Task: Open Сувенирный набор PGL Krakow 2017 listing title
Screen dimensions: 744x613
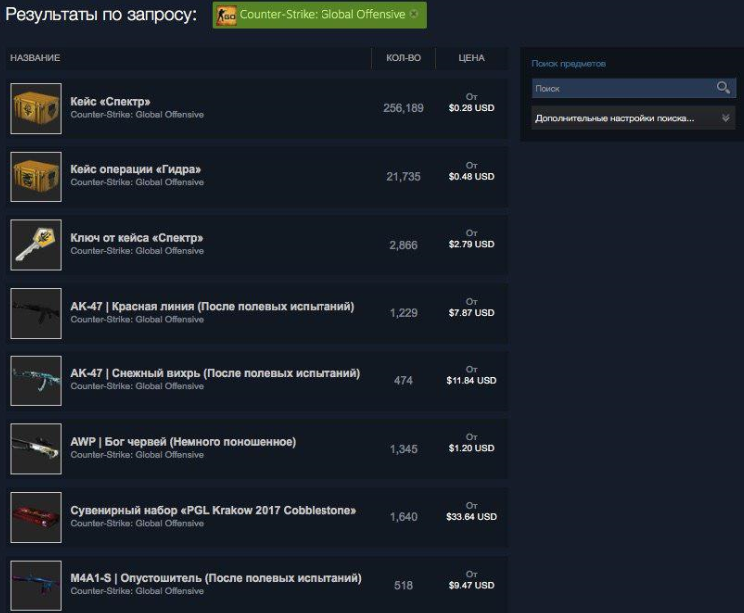Action: [x=213, y=511]
